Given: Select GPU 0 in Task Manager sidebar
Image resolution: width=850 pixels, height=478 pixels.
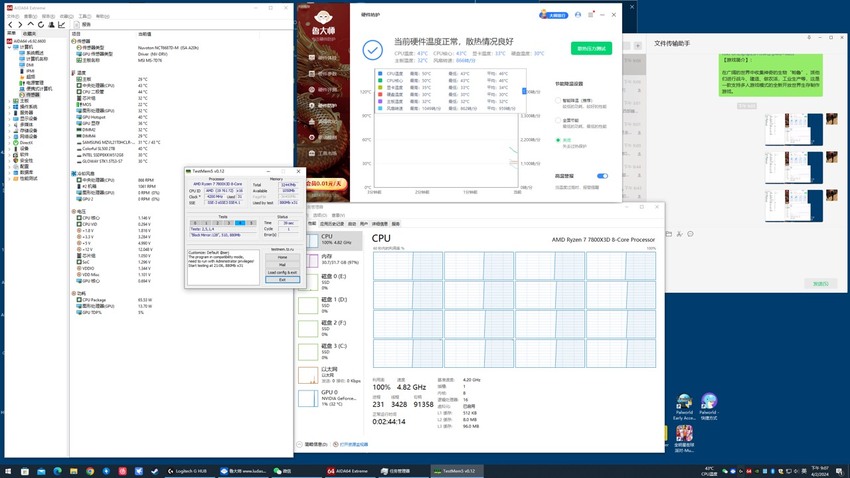Looking at the screenshot, I should [x=330, y=398].
